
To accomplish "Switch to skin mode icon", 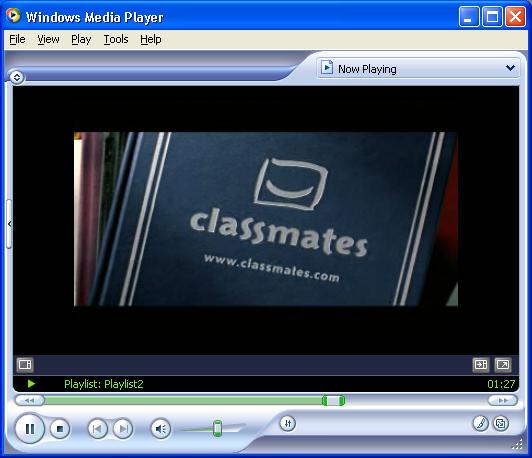I will tap(501, 423).
